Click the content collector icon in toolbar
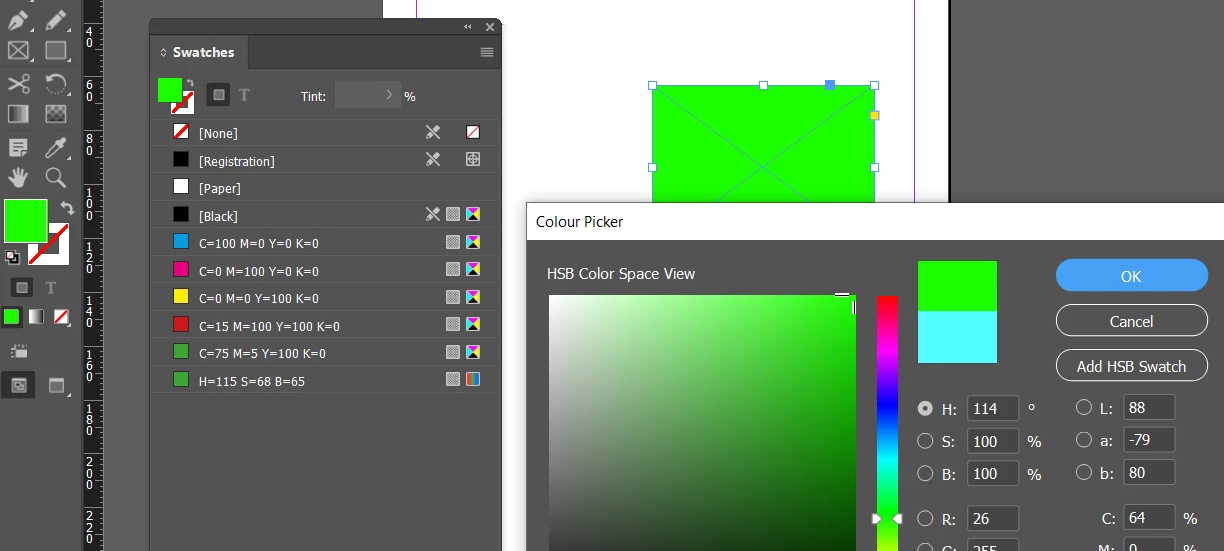 coord(18,352)
